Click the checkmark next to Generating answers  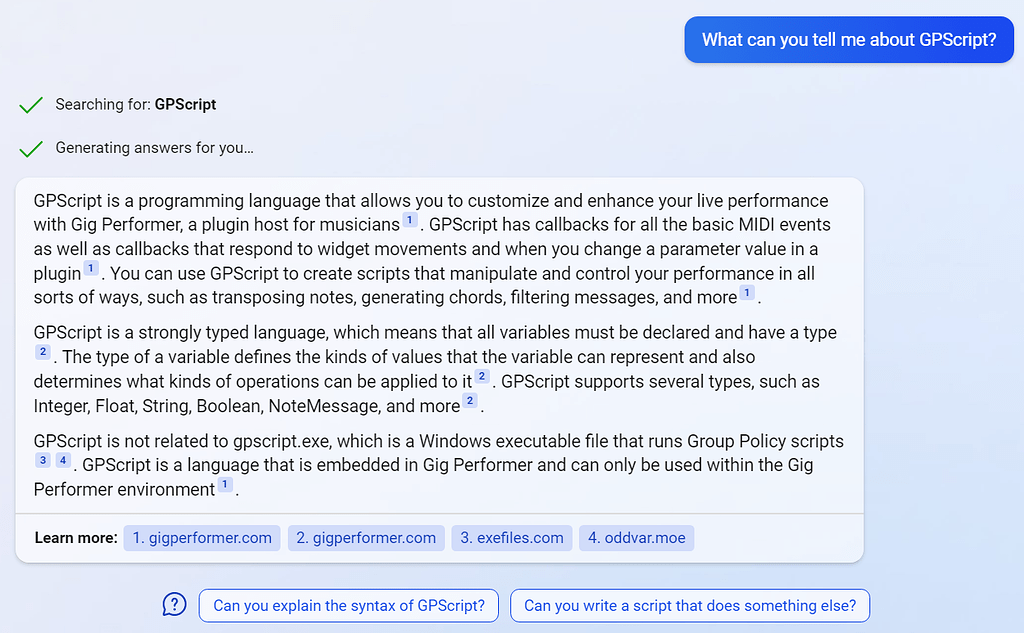tap(31, 147)
